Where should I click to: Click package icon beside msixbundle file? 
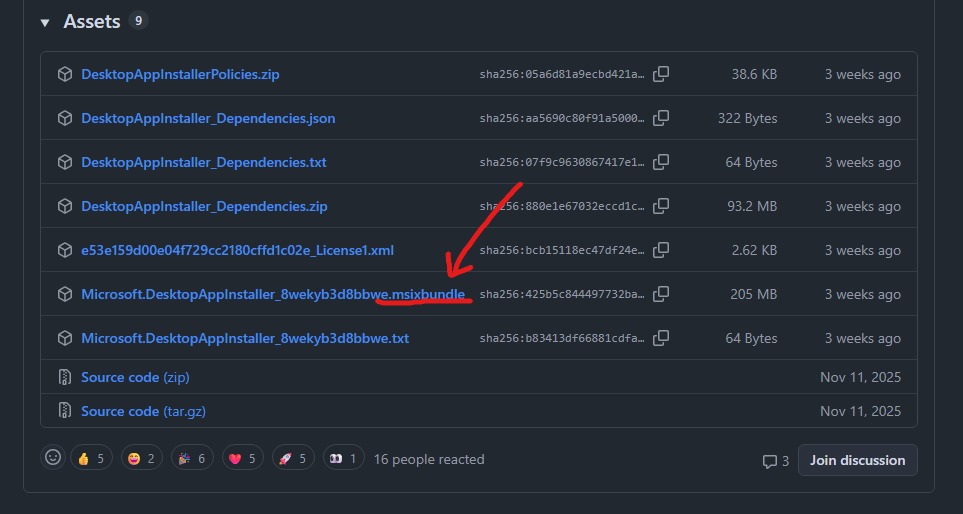(x=64, y=294)
